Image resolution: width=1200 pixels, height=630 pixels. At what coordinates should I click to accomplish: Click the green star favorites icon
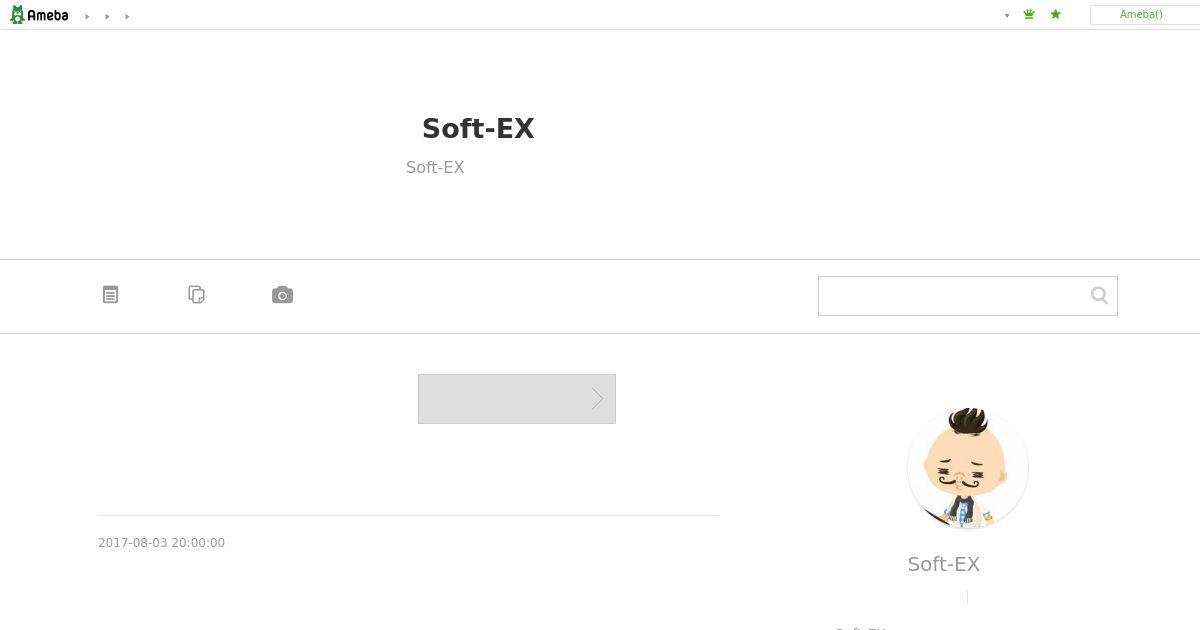(x=1055, y=14)
